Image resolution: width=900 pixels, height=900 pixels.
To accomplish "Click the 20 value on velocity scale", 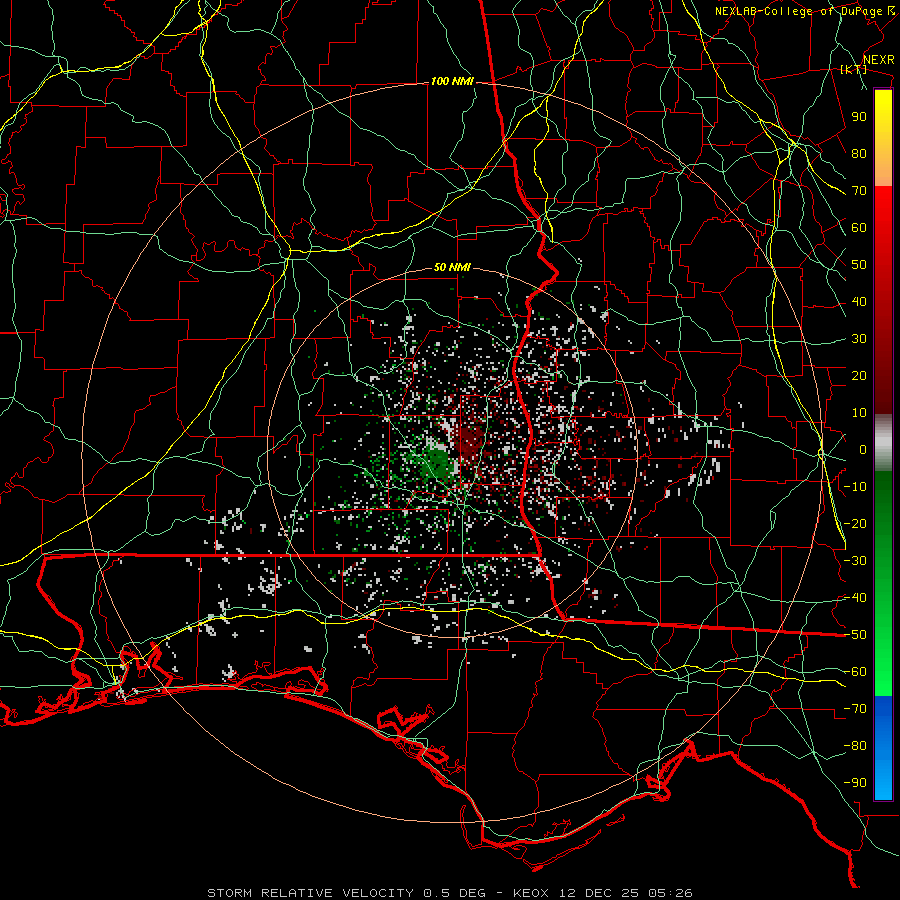I will [x=859, y=375].
